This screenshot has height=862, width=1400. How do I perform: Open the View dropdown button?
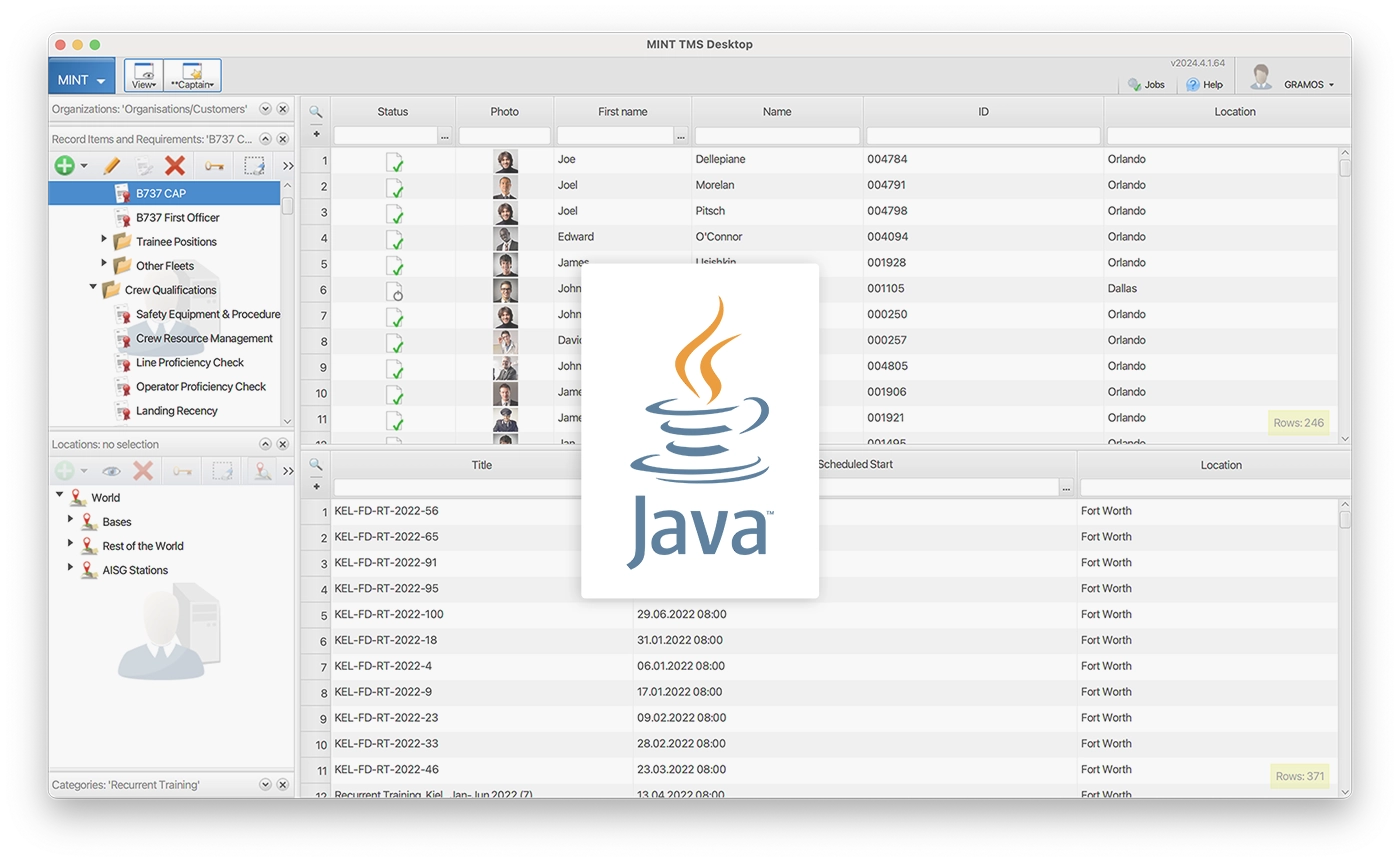click(144, 76)
